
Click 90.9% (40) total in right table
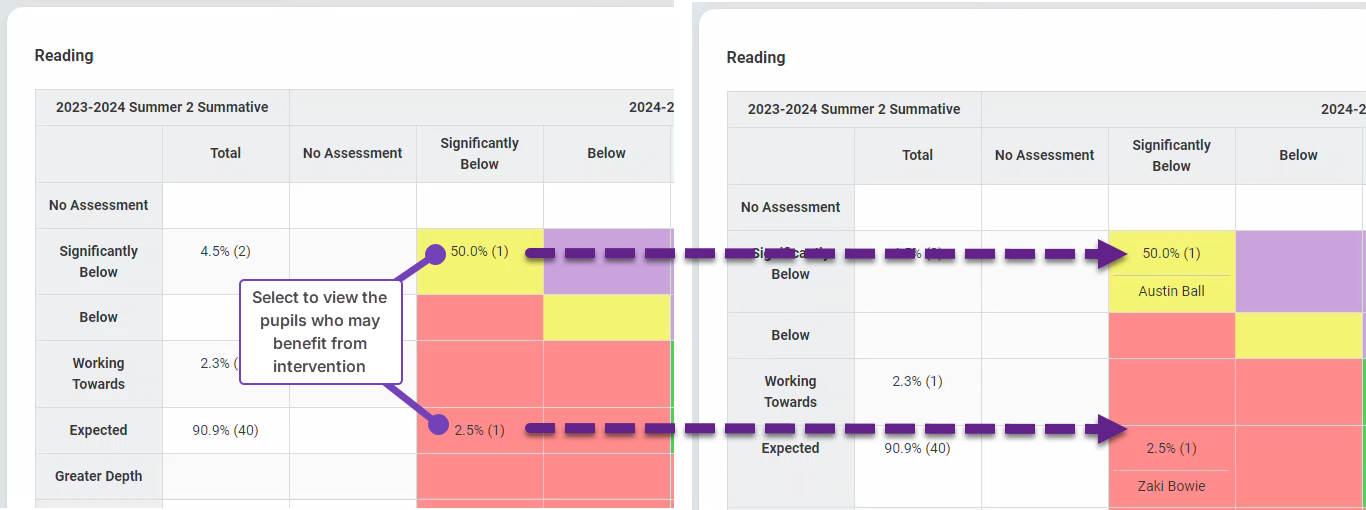[x=917, y=448]
